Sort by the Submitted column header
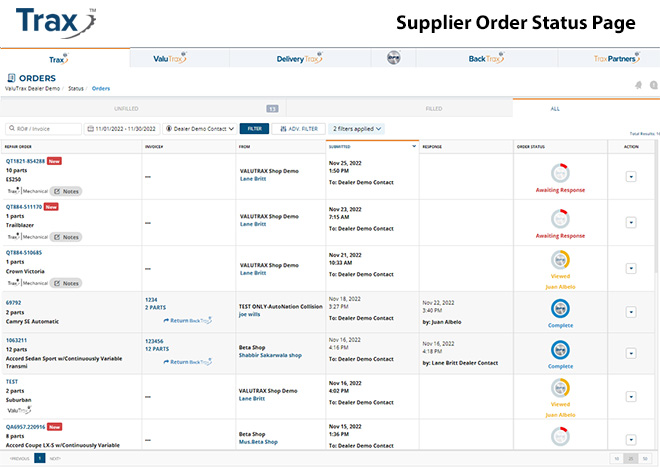This screenshot has width=660, height=468. [372, 146]
